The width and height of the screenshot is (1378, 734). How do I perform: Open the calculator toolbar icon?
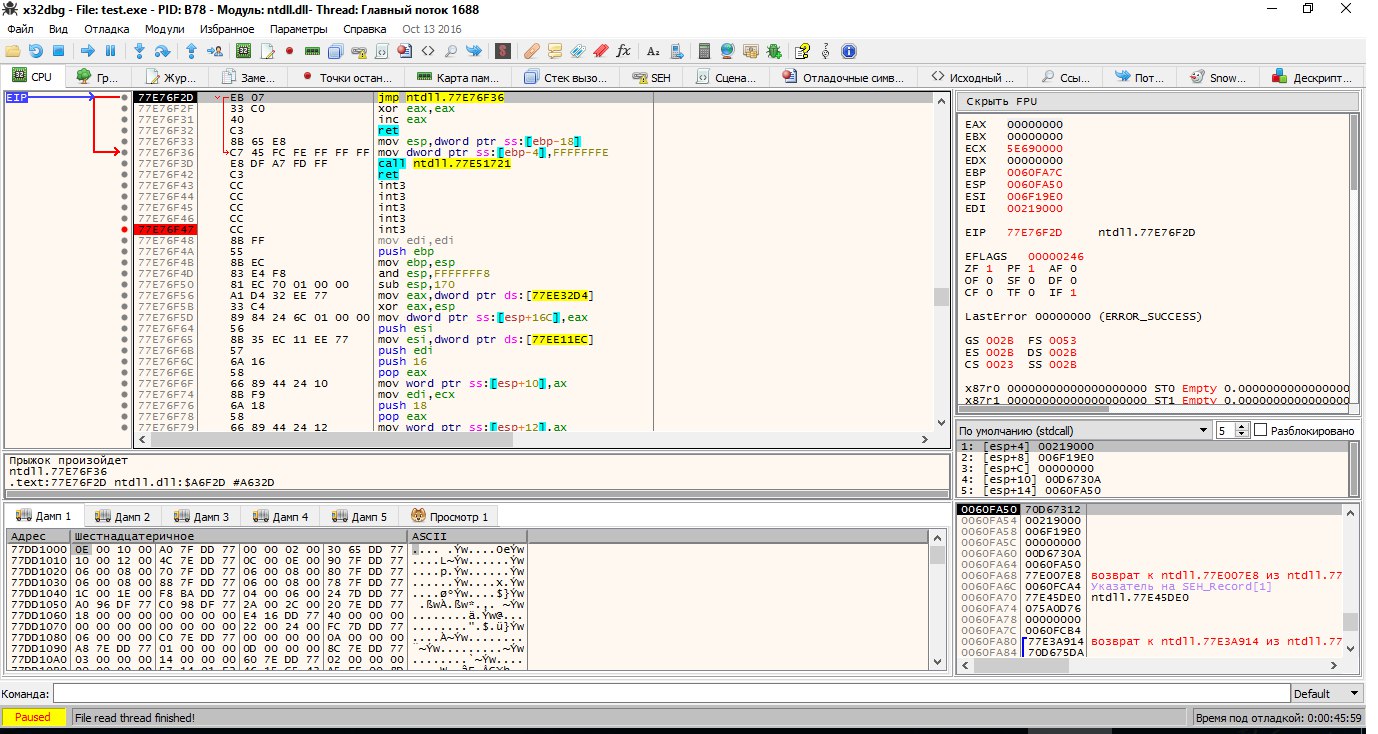coord(704,50)
